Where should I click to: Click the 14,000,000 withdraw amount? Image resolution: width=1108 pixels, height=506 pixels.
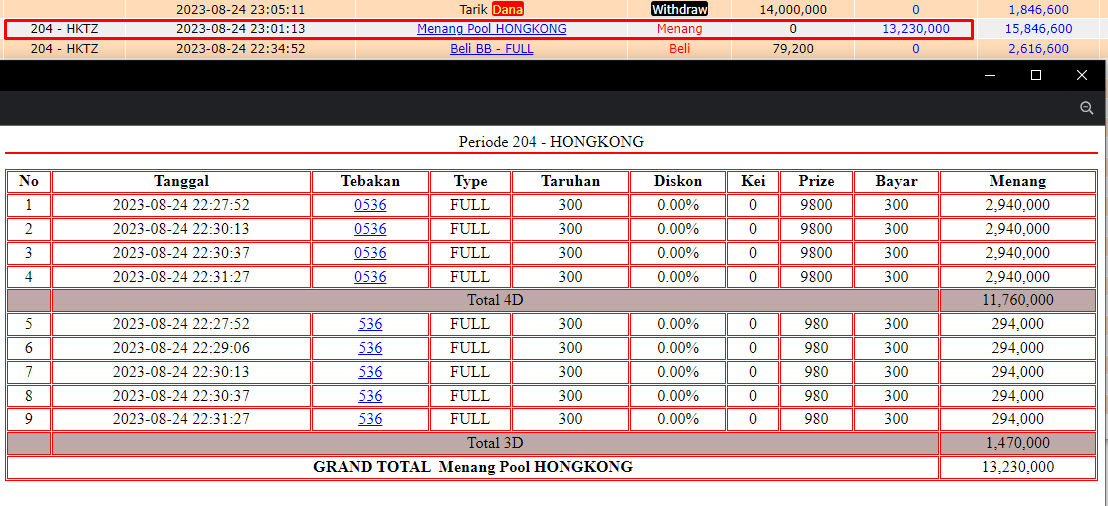792,10
